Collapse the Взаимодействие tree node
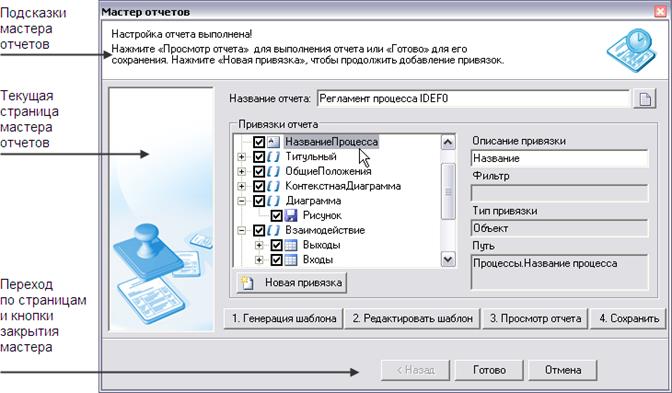The width and height of the screenshot is (672, 393). click(x=242, y=231)
